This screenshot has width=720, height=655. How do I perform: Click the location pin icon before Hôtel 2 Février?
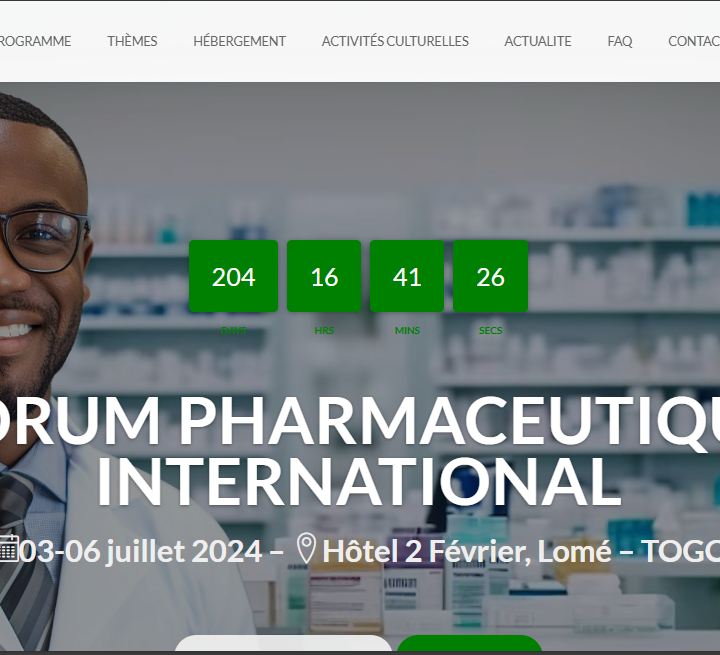tap(306, 548)
